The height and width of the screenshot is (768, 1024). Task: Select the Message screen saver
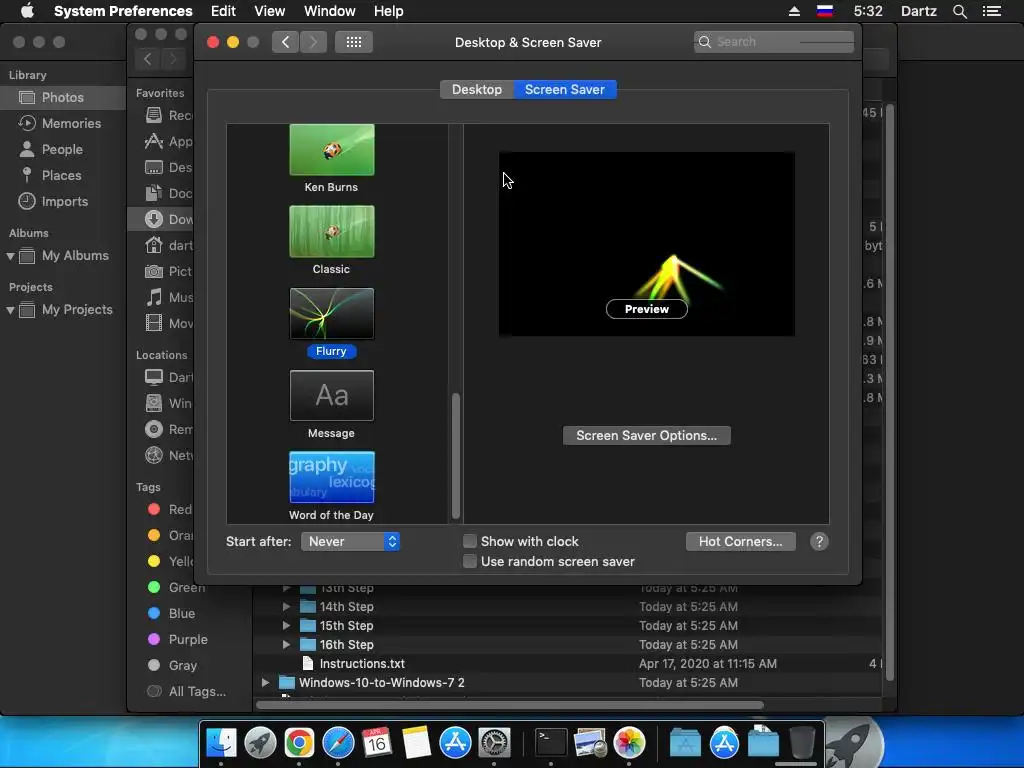pyautogui.click(x=332, y=396)
